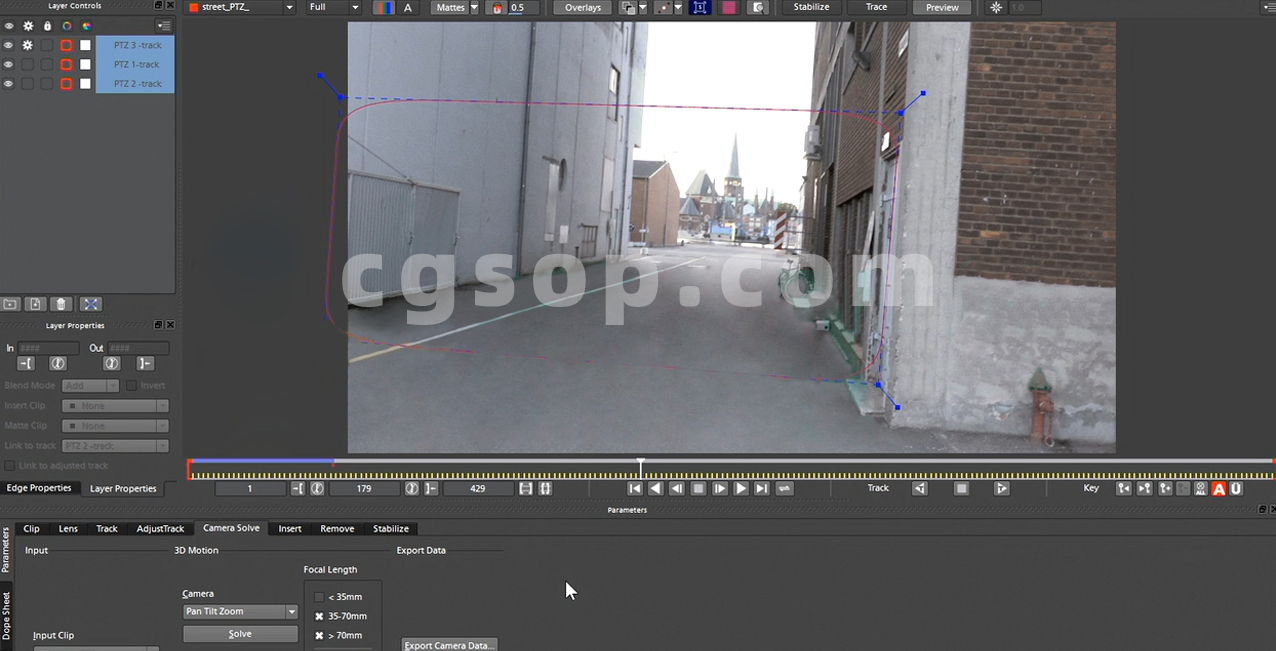Switch to the Insert tab

point(290,528)
